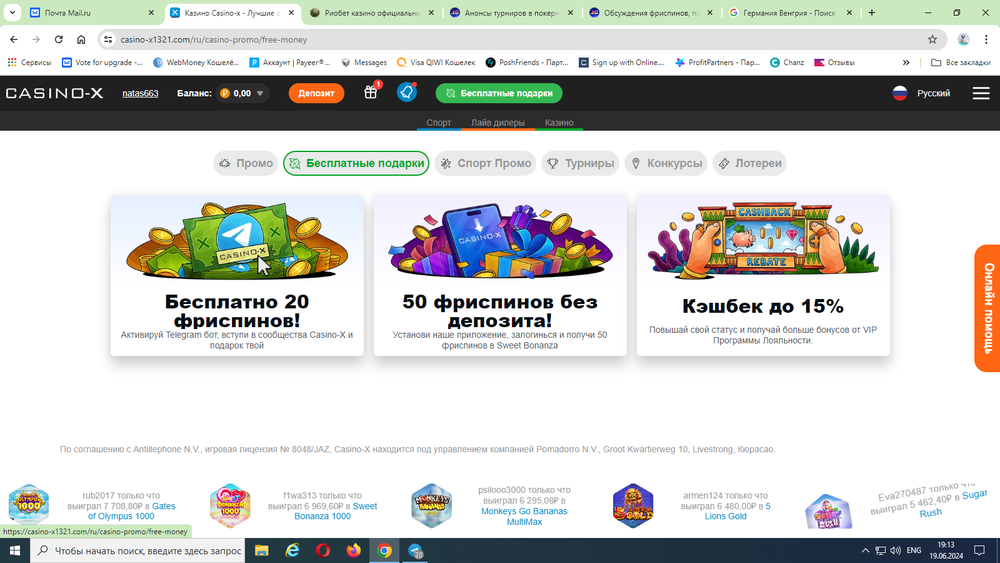Viewport: 1000px width, 563px height.
Task: Launch Firefox from the taskbar
Action: click(353, 550)
